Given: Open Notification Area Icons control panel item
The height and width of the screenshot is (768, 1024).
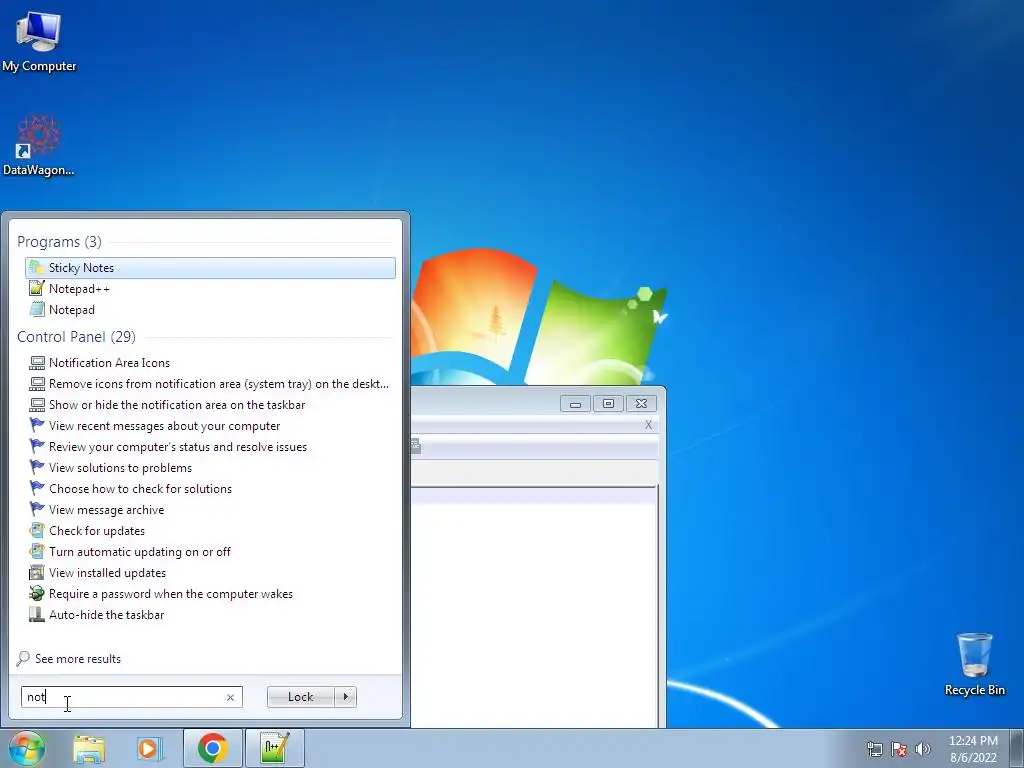Looking at the screenshot, I should [x=210, y=362].
